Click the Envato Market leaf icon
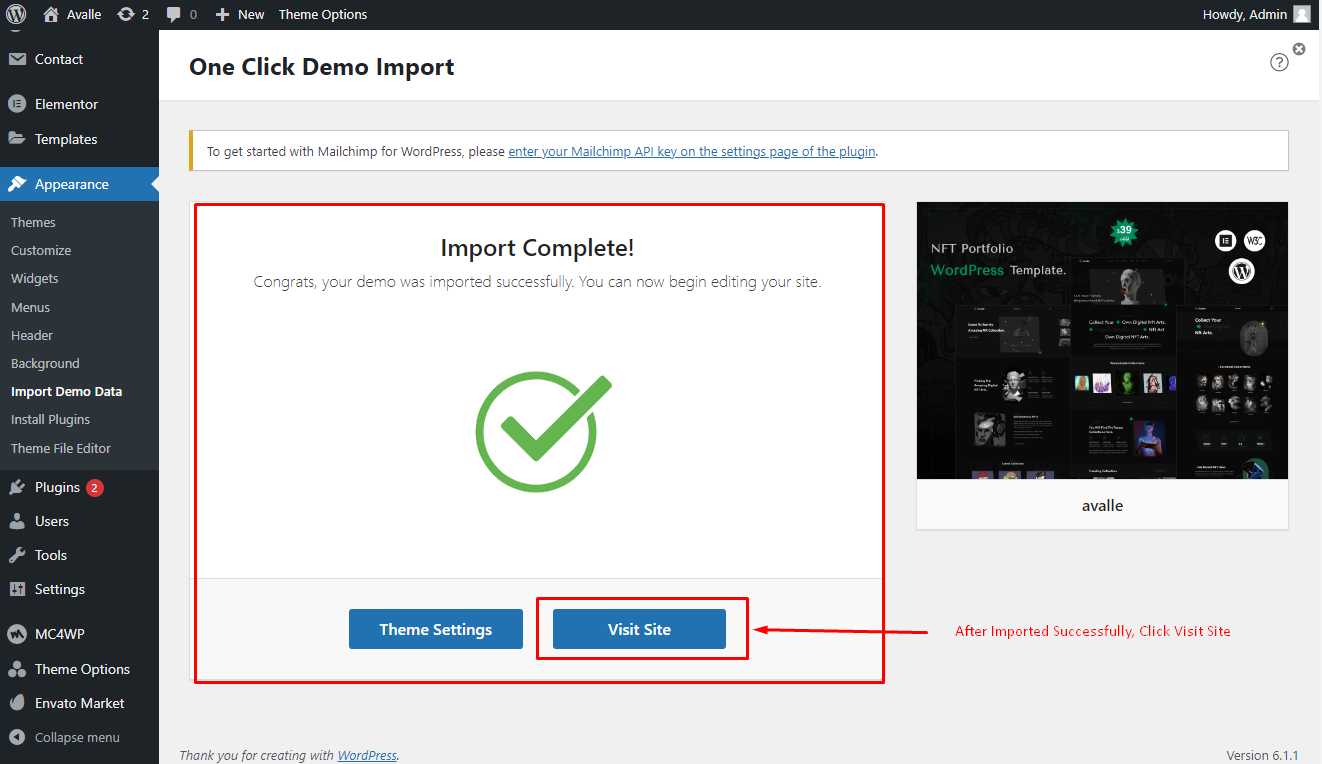 pos(17,703)
